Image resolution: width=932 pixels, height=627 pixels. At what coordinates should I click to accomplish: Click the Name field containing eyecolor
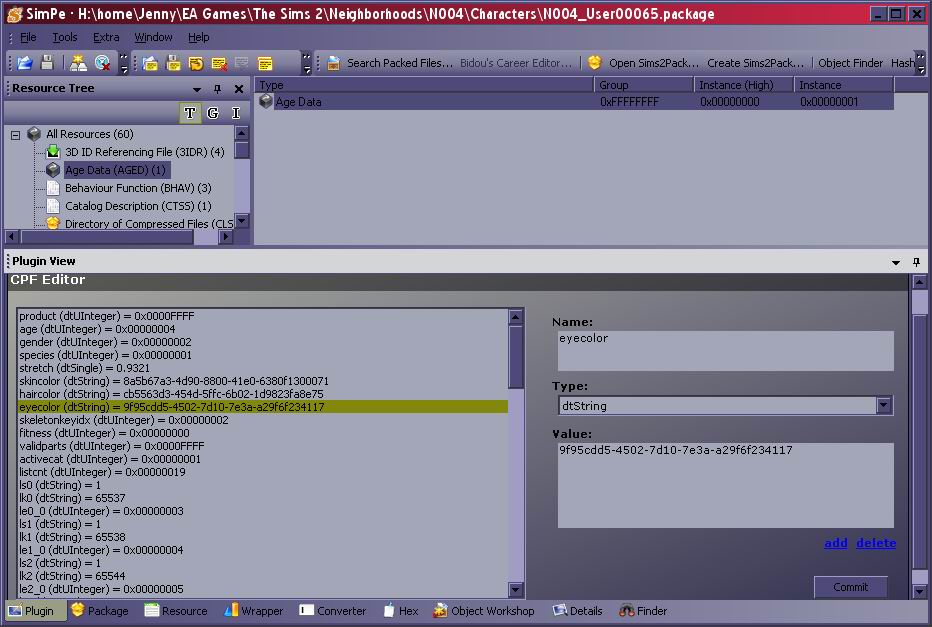click(725, 351)
